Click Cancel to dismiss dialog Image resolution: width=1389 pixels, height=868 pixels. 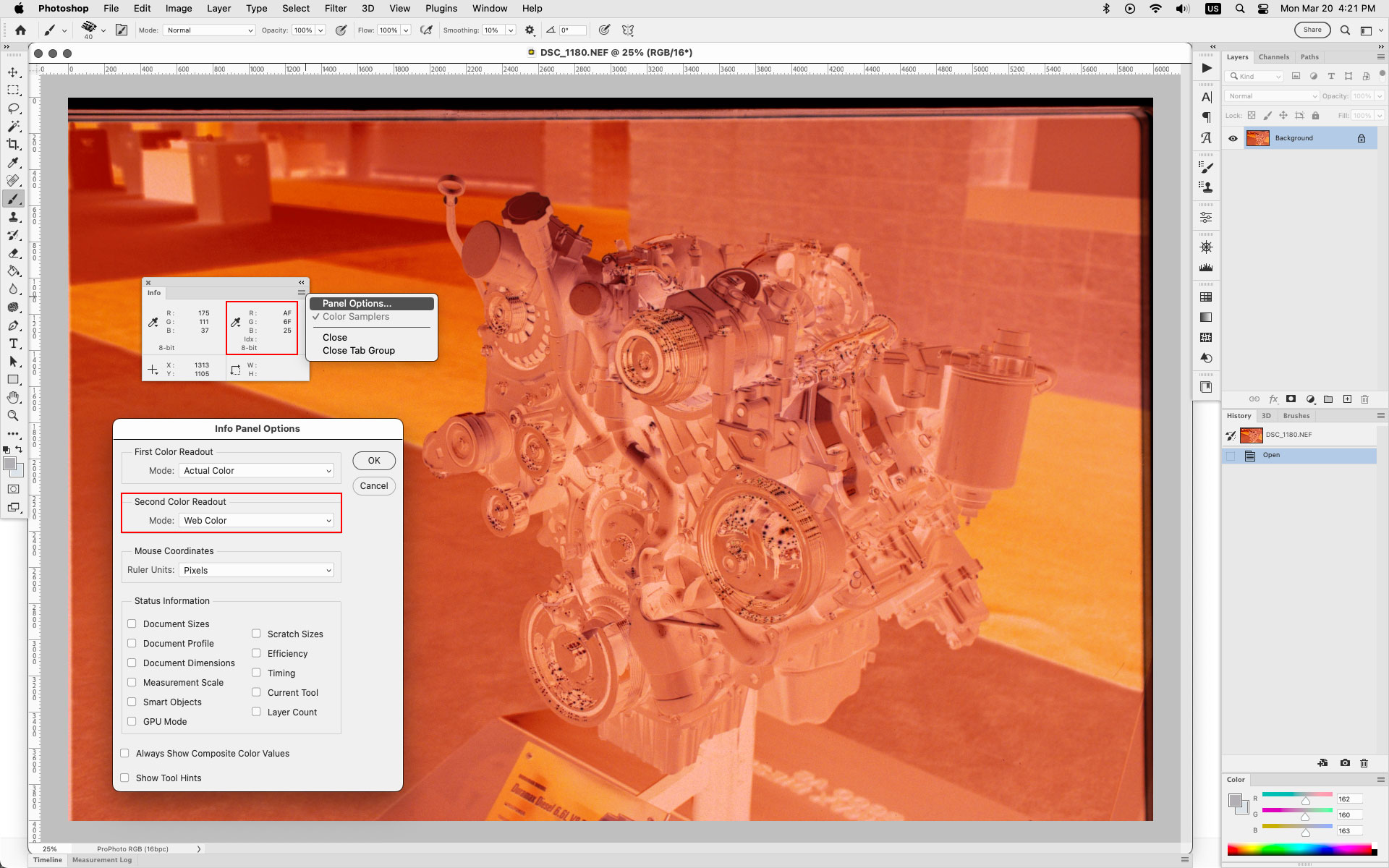(374, 485)
